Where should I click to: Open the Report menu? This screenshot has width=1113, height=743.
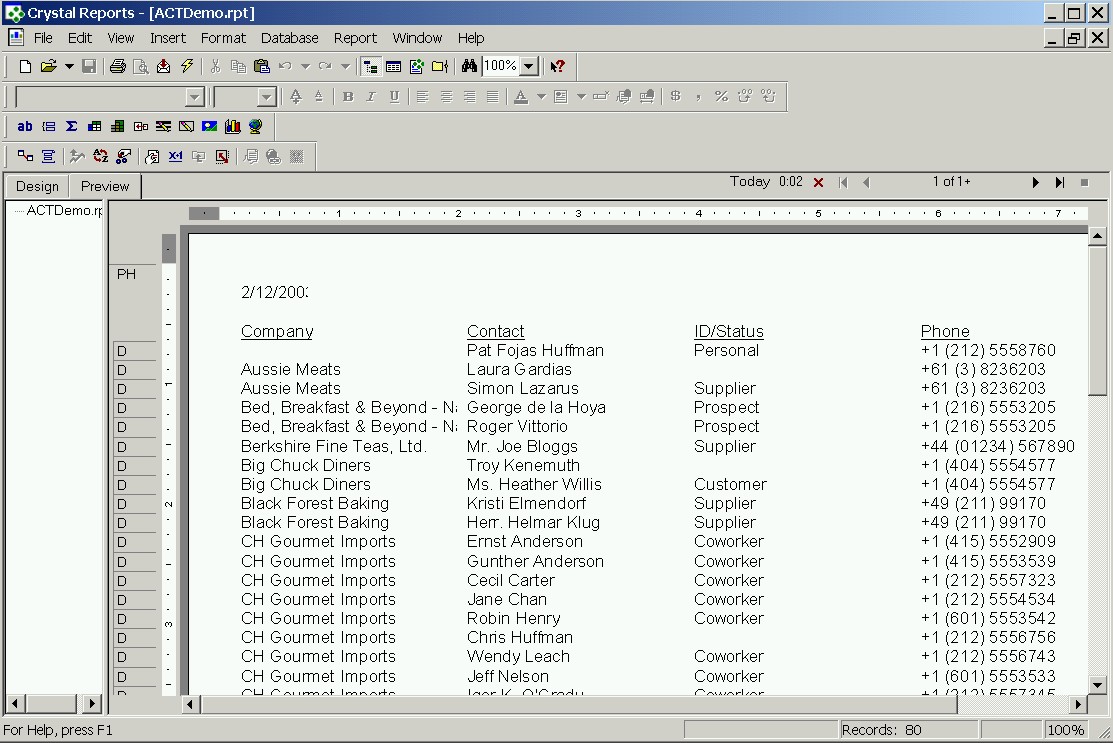pos(355,38)
